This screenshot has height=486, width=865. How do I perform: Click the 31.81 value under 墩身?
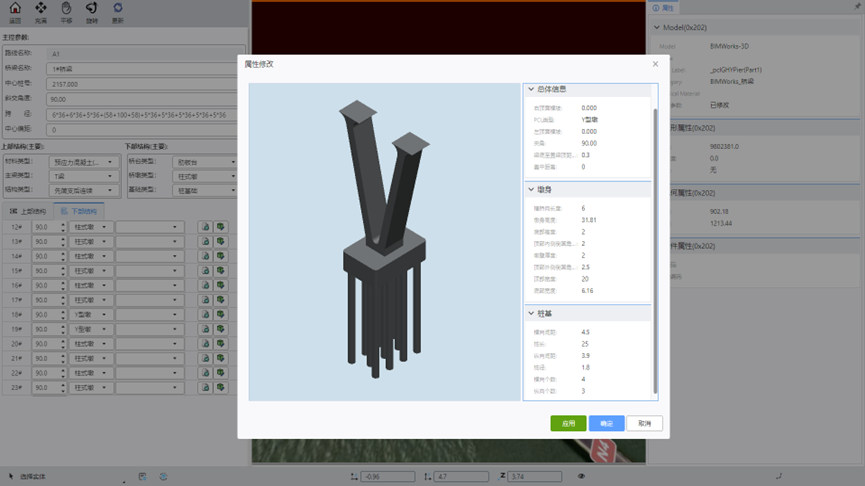pos(589,220)
